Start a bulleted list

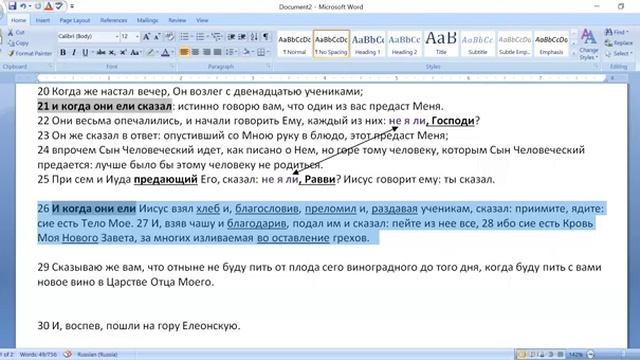(184, 37)
